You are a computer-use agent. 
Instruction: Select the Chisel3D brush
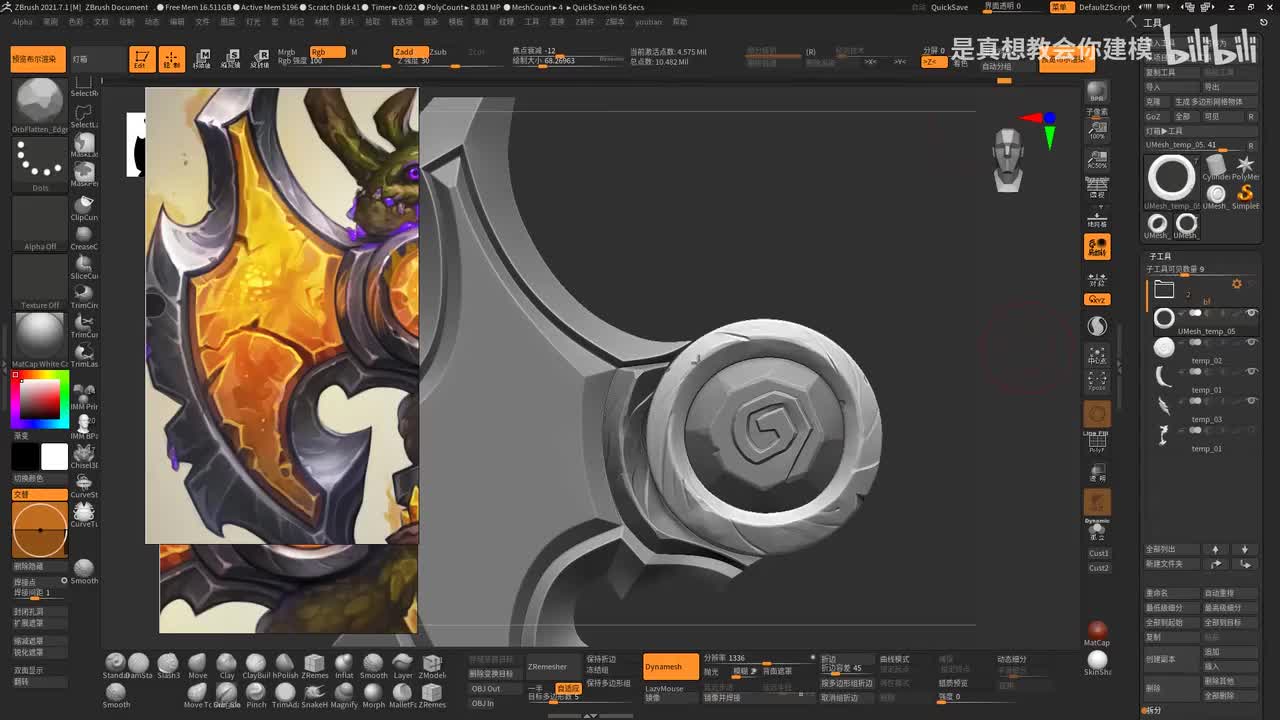84,455
